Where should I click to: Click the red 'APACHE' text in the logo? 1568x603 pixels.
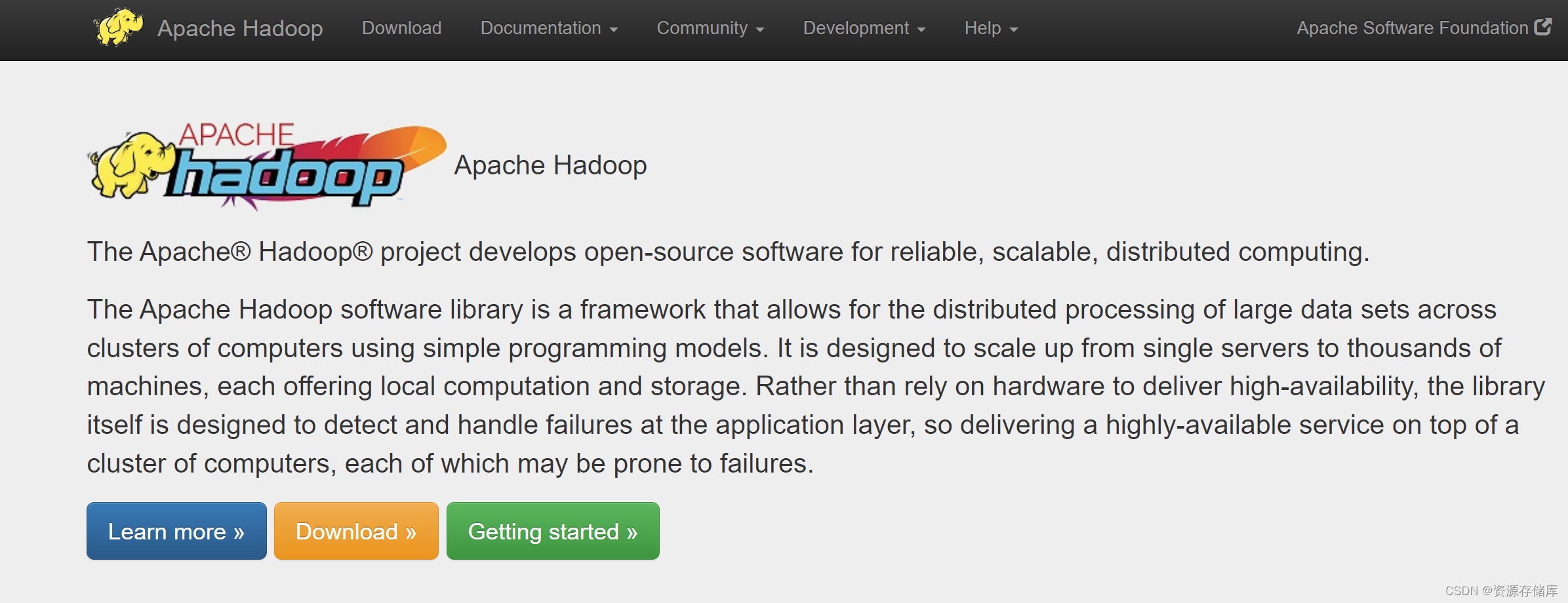click(x=236, y=134)
